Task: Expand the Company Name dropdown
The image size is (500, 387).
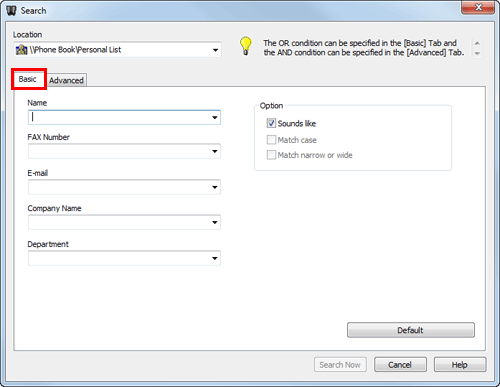Action: coord(215,222)
